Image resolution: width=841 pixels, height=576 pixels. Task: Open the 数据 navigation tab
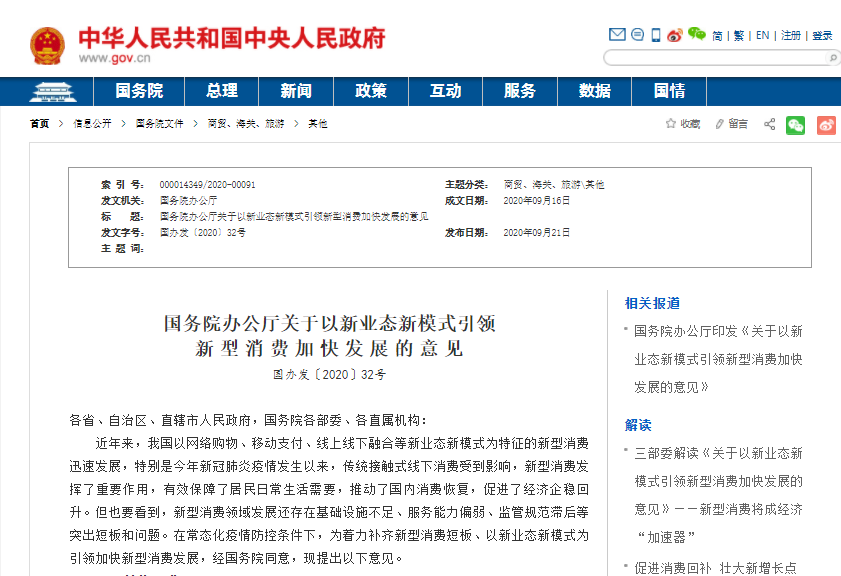(x=594, y=91)
